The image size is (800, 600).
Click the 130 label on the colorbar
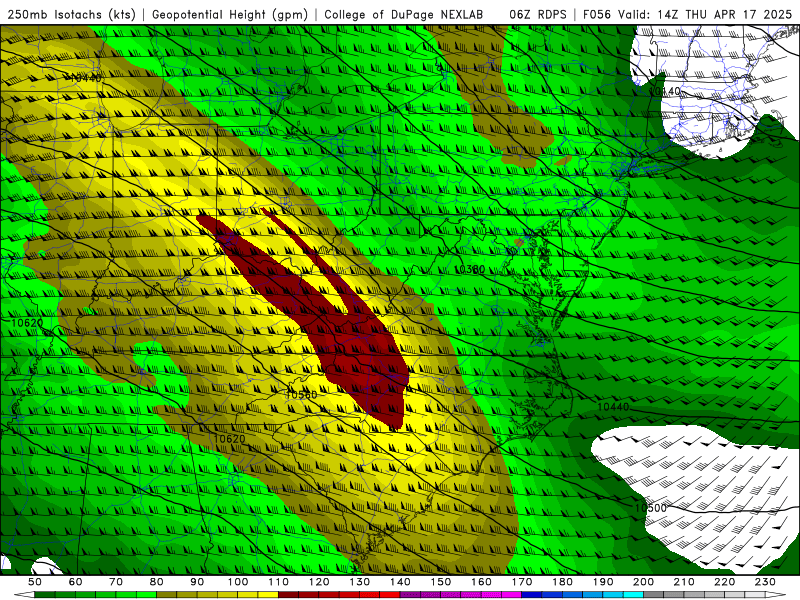pyautogui.click(x=360, y=582)
